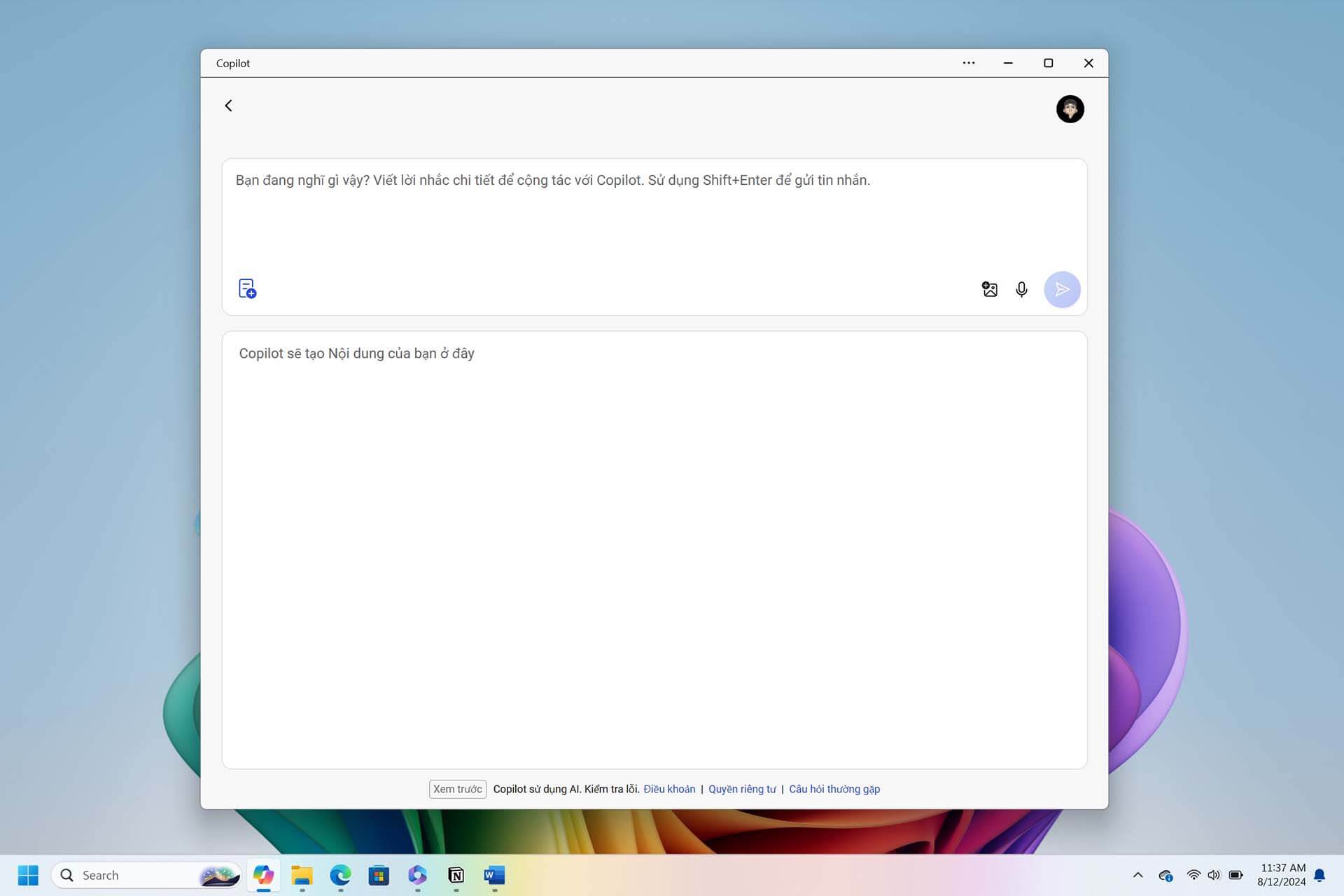Check the battery status icon
1344x896 pixels.
point(1236,875)
